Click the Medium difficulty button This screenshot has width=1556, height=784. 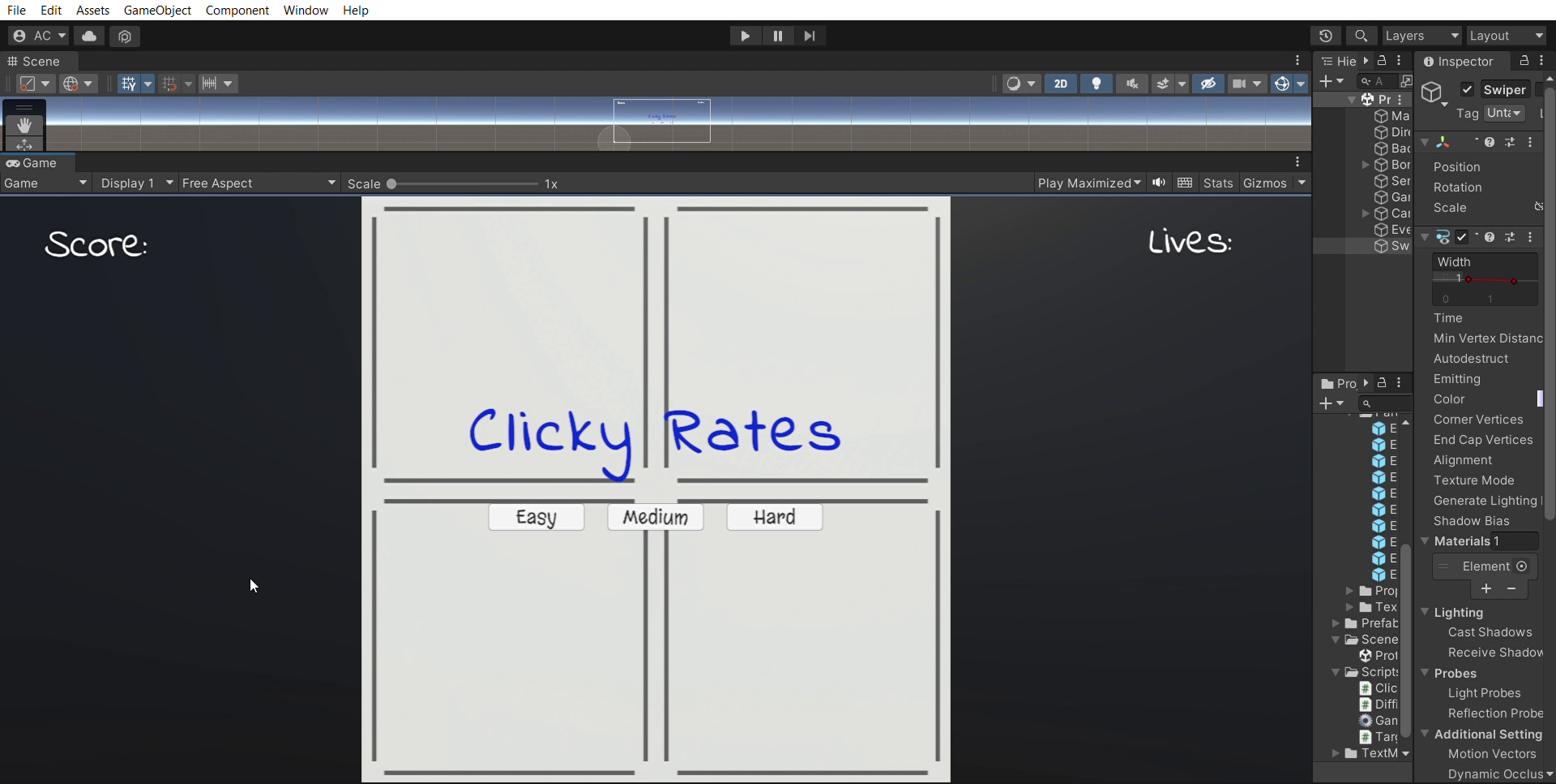point(656,518)
